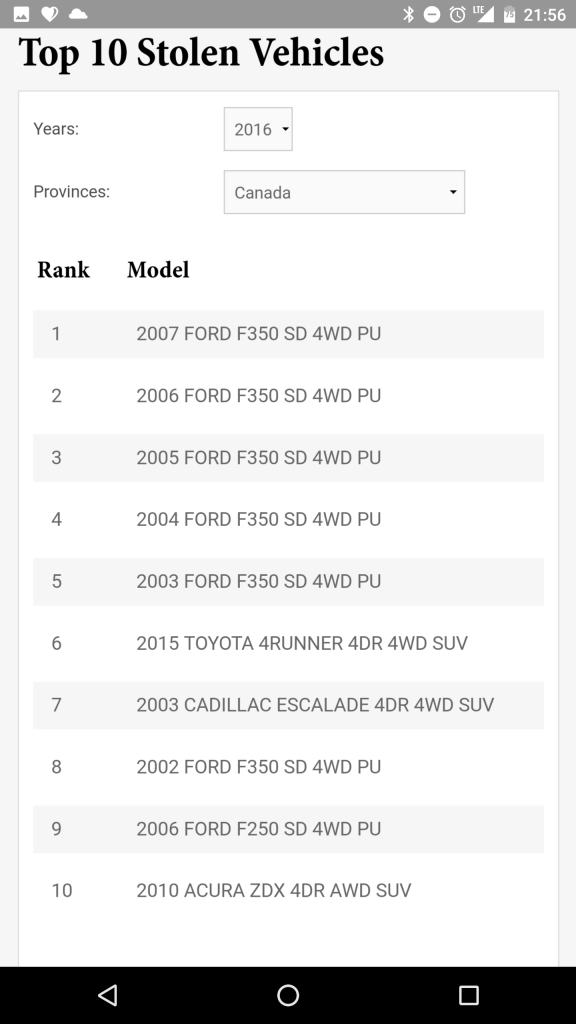Viewport: 576px width, 1024px height.
Task: Select the Model column header
Action: [x=158, y=270]
